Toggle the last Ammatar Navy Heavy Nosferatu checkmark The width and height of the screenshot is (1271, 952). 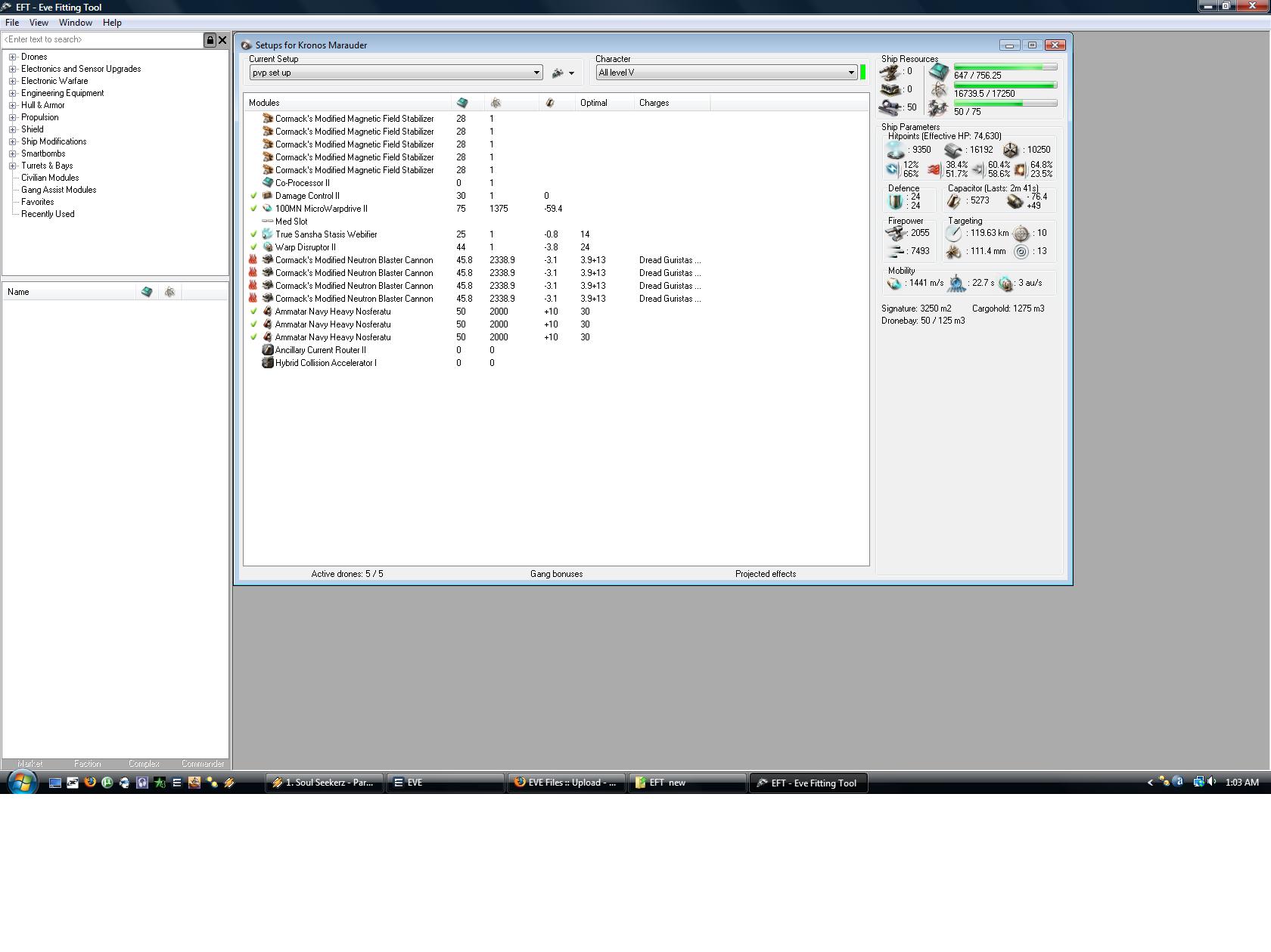(254, 337)
